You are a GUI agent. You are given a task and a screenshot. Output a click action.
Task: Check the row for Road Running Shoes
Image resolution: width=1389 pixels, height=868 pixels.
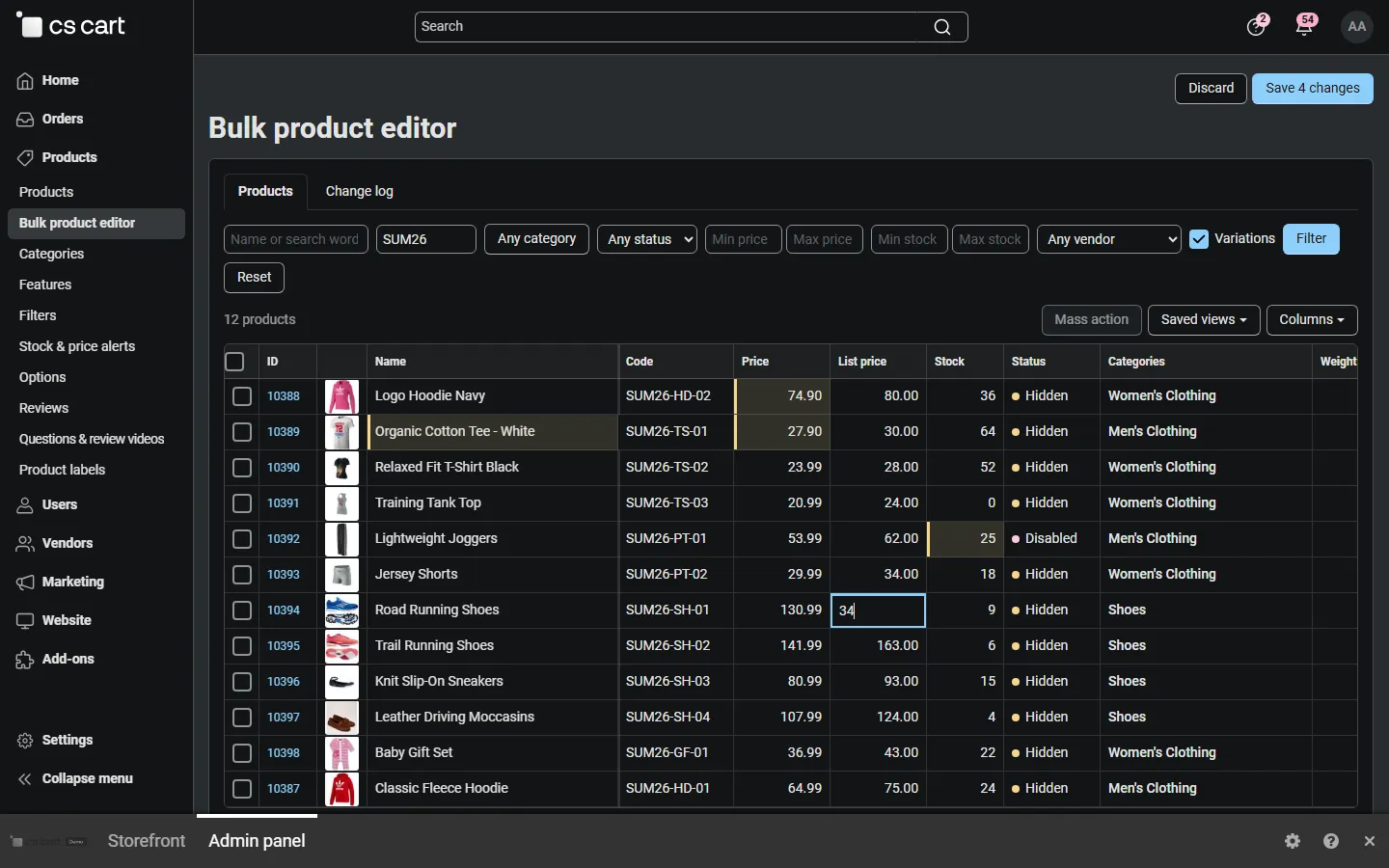coord(242,610)
